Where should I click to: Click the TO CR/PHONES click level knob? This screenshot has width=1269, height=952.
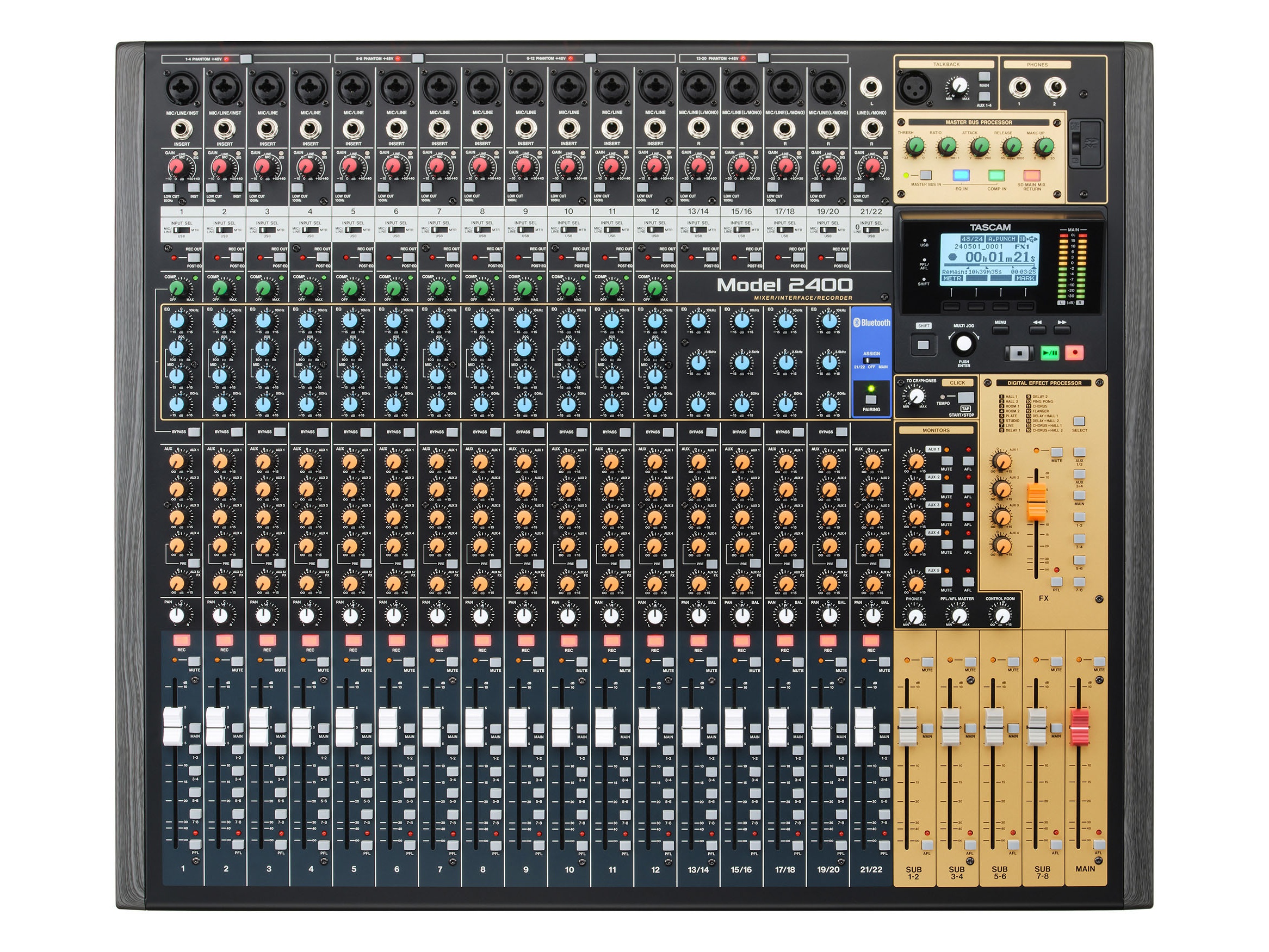915,395
